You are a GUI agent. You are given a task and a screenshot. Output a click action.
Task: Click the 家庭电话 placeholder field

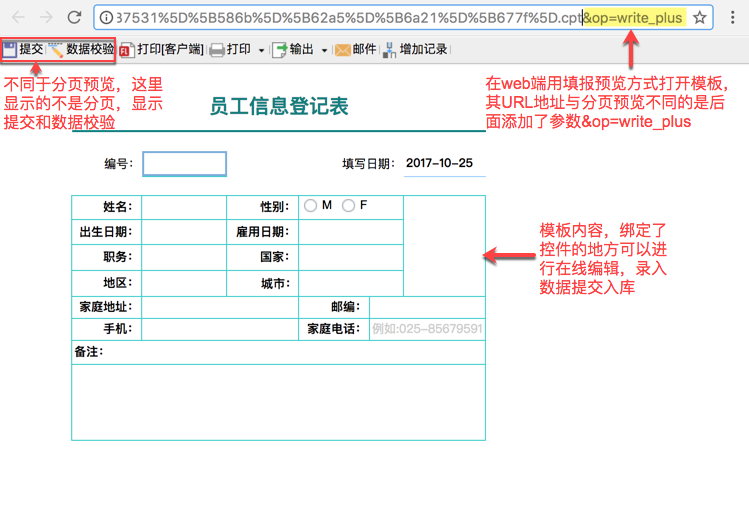pyautogui.click(x=428, y=329)
